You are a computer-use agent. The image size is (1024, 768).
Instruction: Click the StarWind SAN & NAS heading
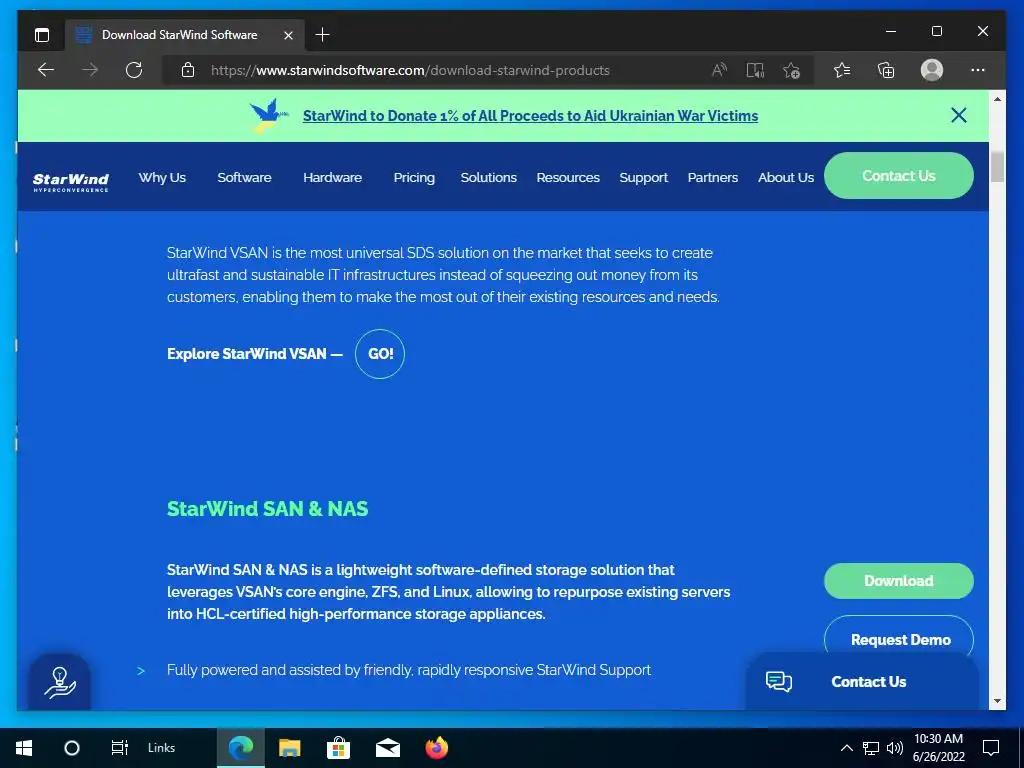pos(268,509)
